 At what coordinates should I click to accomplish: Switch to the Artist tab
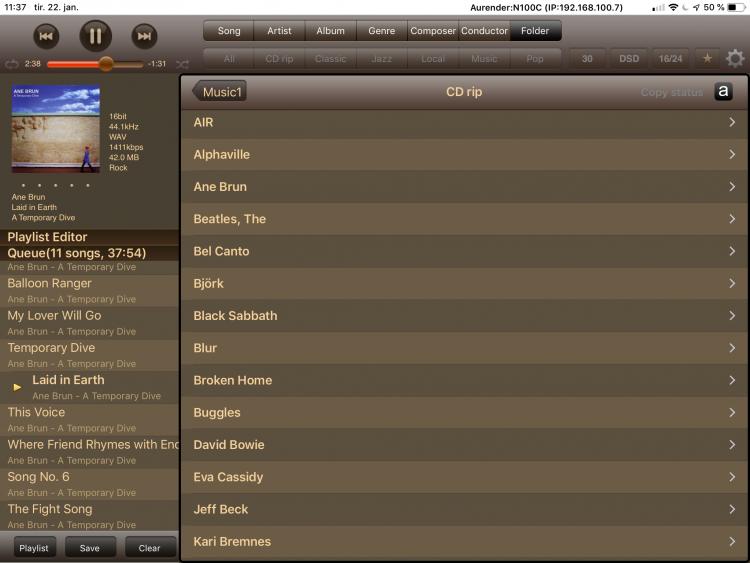point(279,31)
